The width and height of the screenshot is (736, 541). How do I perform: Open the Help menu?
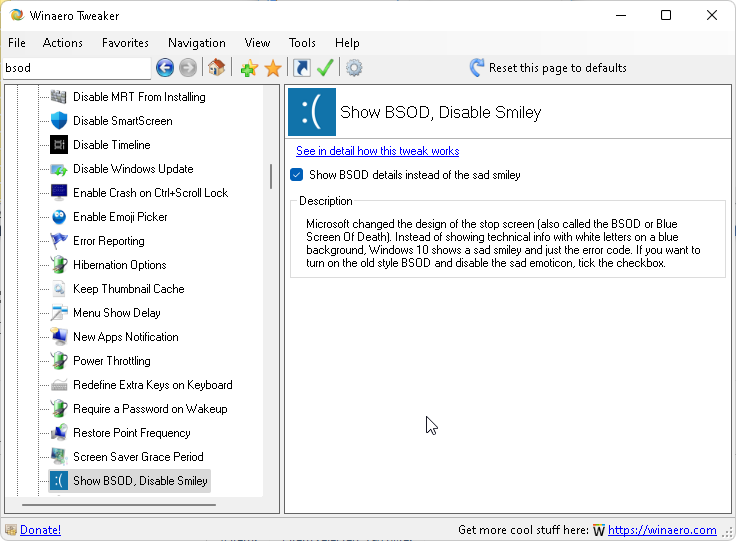pyautogui.click(x=347, y=43)
